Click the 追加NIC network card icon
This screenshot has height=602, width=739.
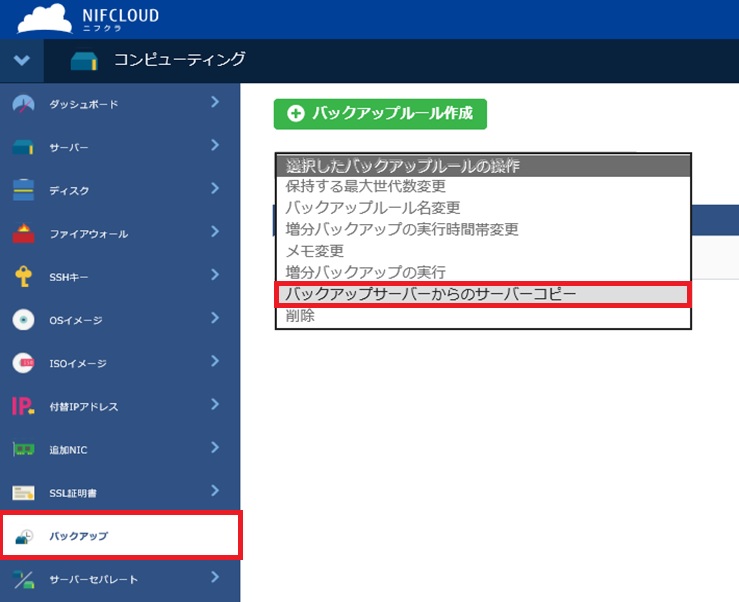pos(23,449)
